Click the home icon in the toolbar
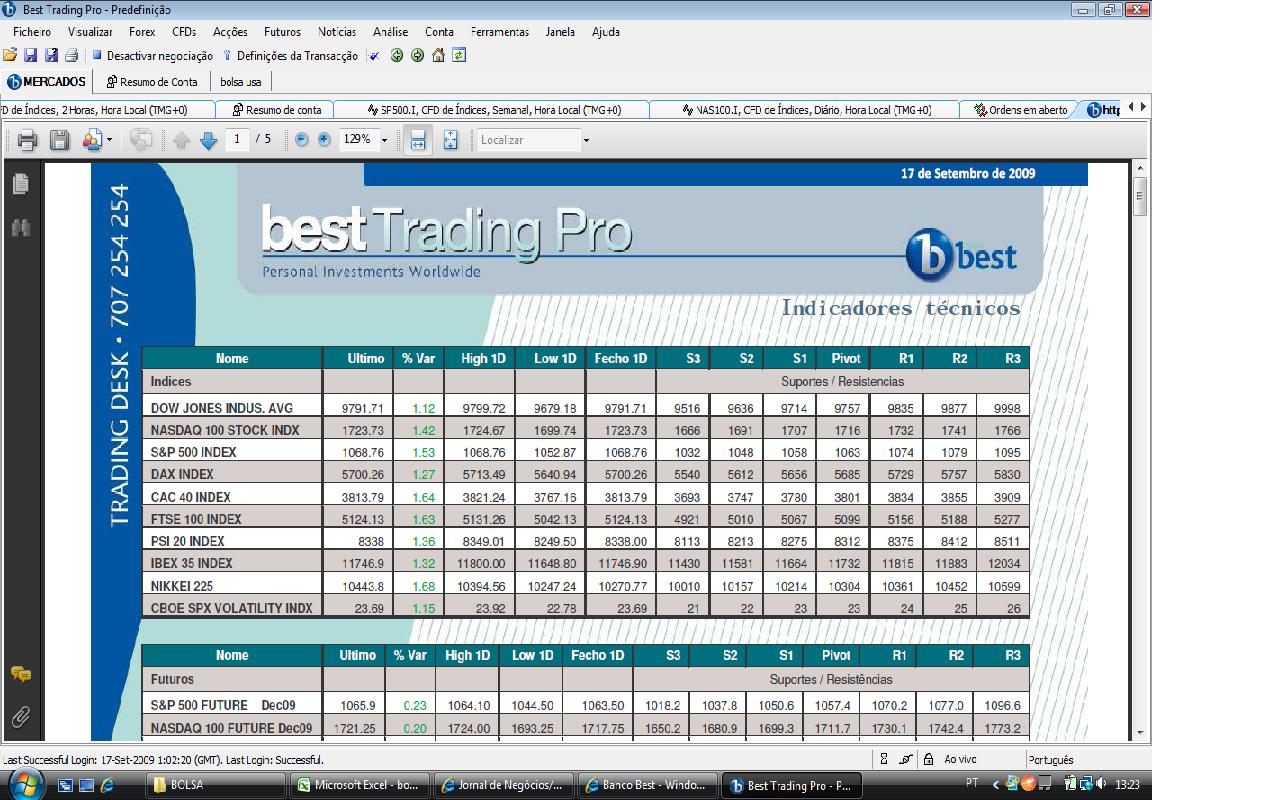1280x800 pixels. point(438,56)
